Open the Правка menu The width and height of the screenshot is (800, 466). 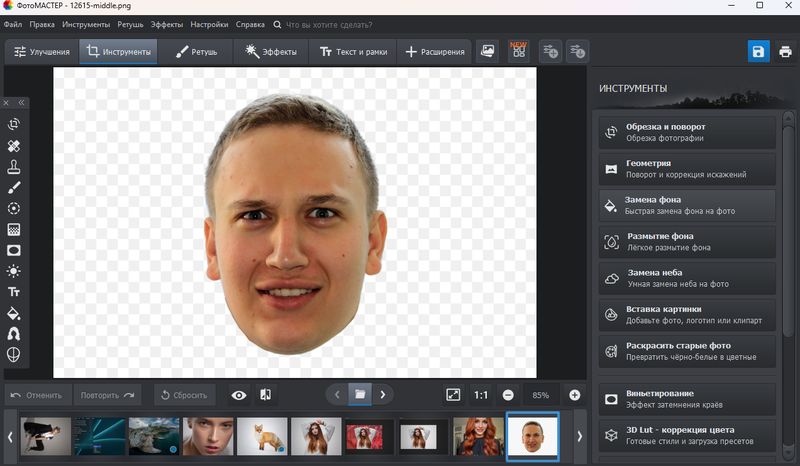tap(42, 24)
